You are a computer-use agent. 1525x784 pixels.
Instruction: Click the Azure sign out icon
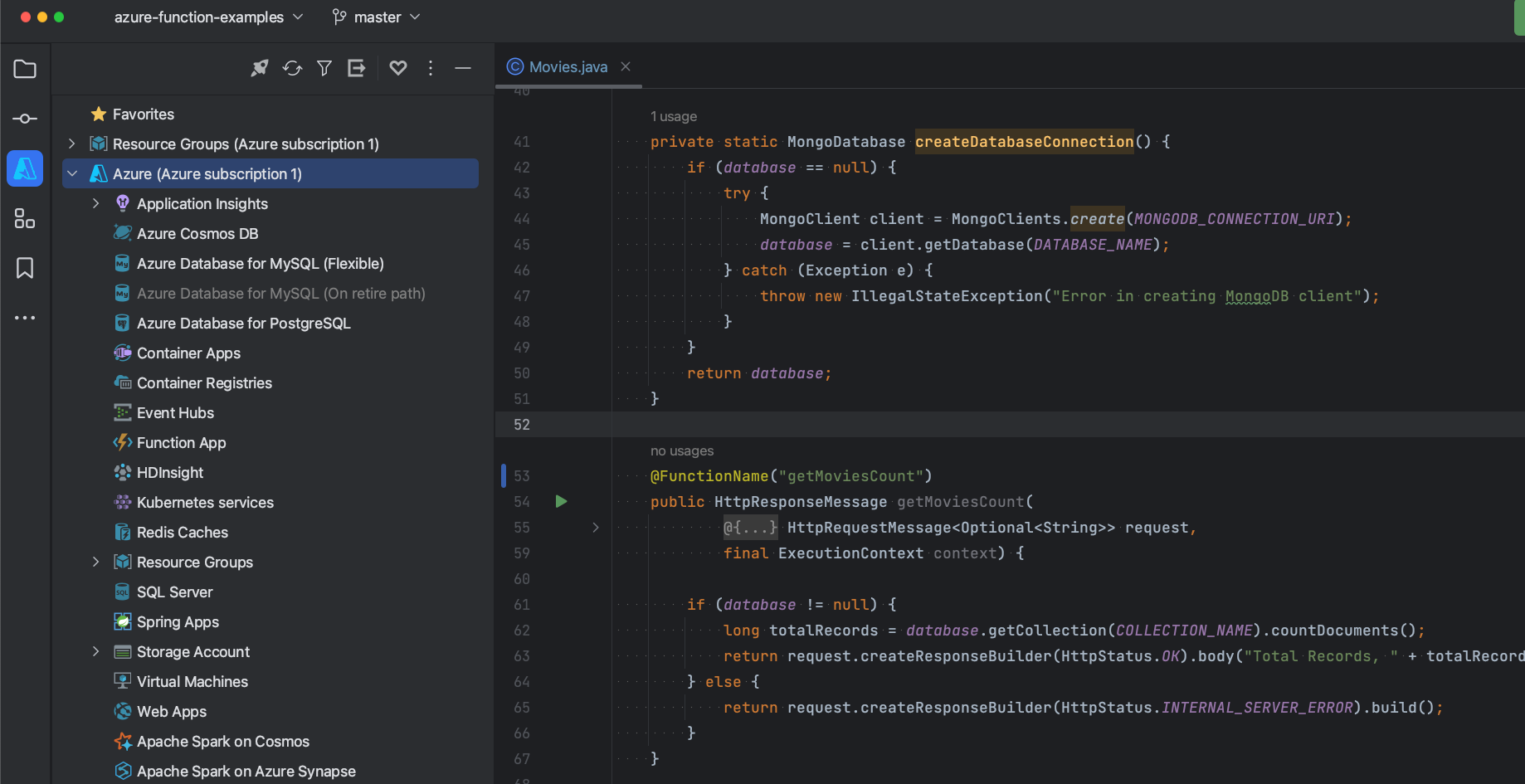[x=357, y=68]
